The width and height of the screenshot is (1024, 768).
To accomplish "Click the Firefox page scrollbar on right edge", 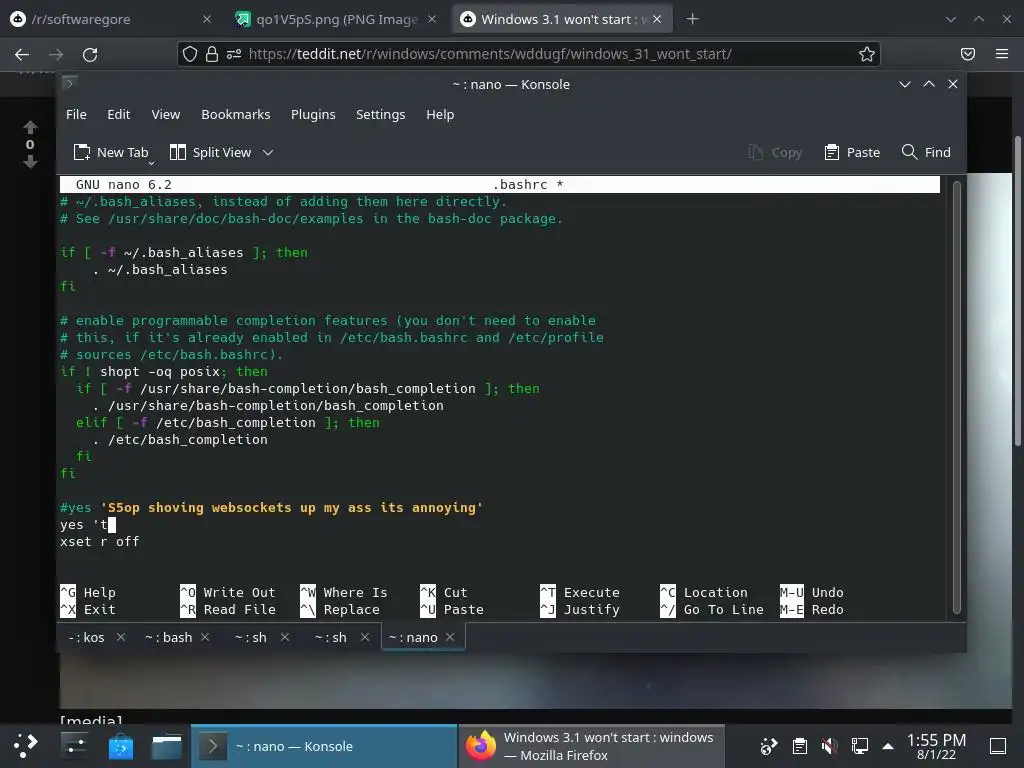I will 1017,291.
